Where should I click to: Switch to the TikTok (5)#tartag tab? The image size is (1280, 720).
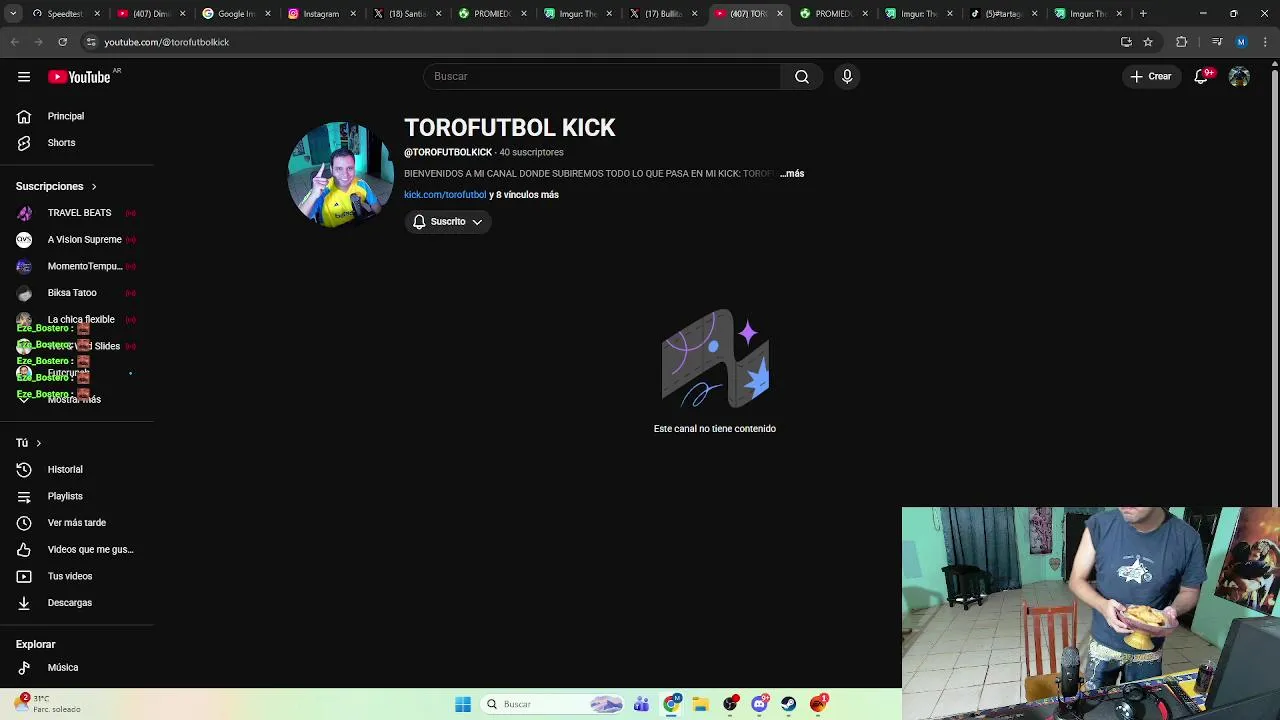[x=1003, y=14]
